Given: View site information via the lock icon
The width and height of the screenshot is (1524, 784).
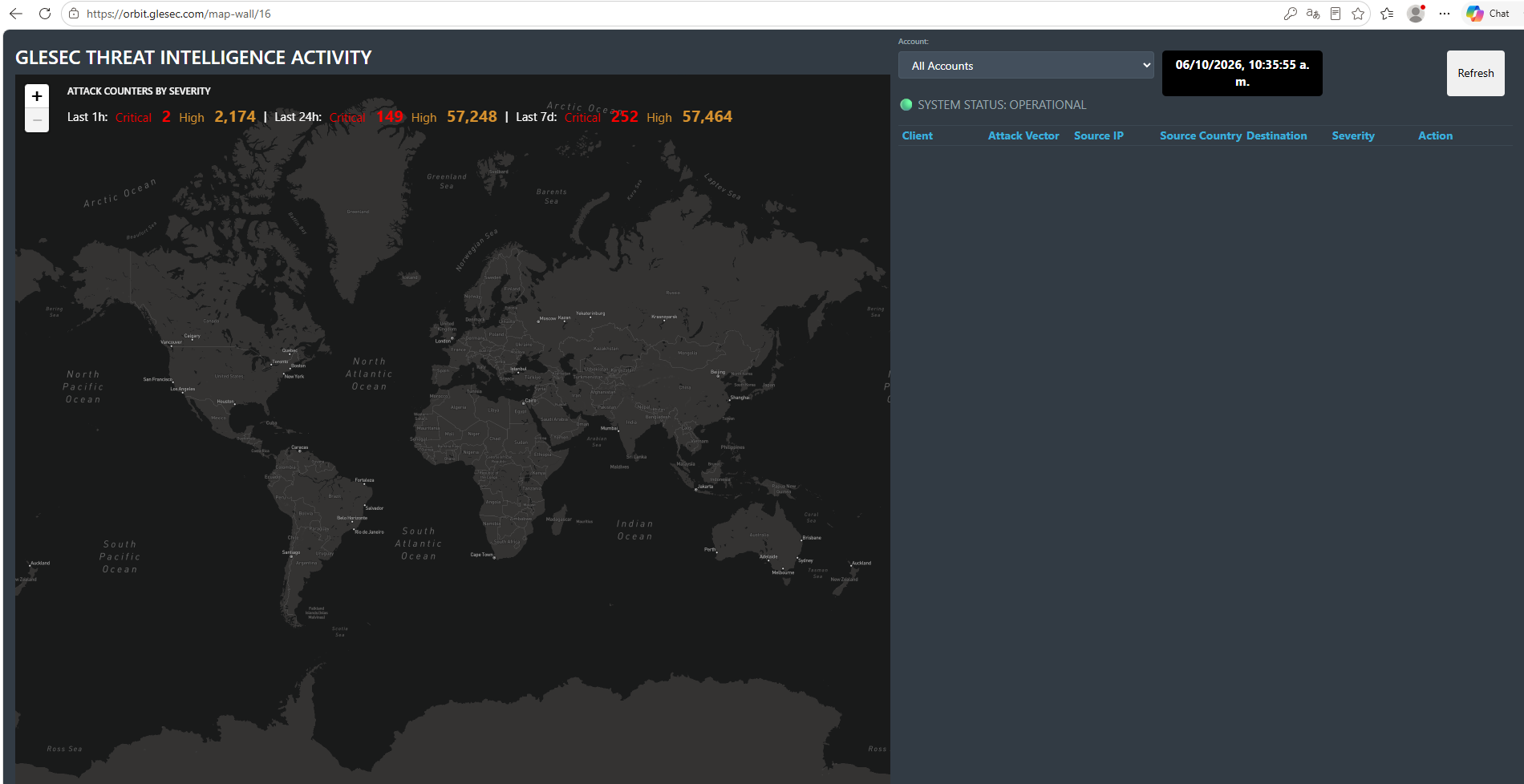Looking at the screenshot, I should [74, 14].
